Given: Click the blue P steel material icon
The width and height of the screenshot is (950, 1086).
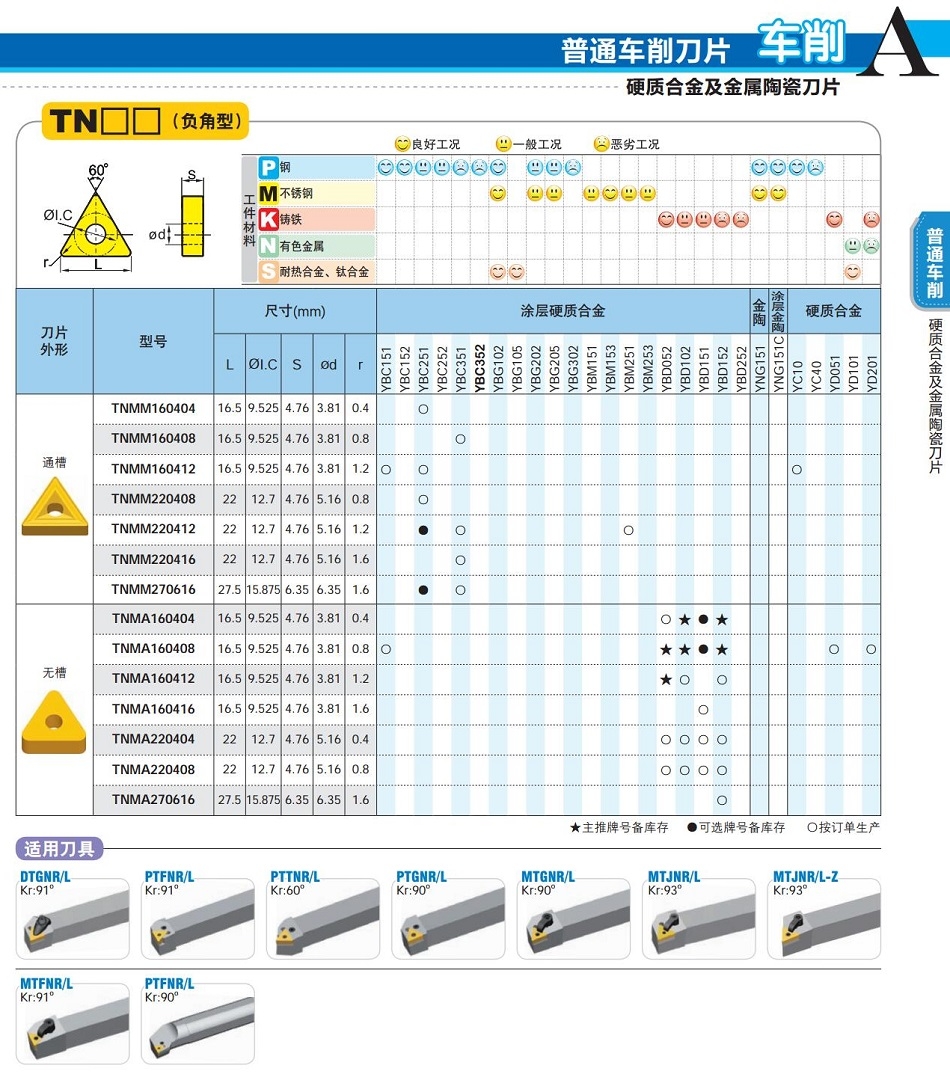Looking at the screenshot, I should coord(268,168).
